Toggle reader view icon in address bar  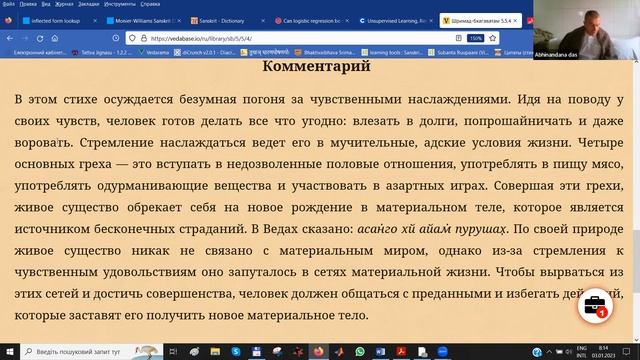(458, 38)
